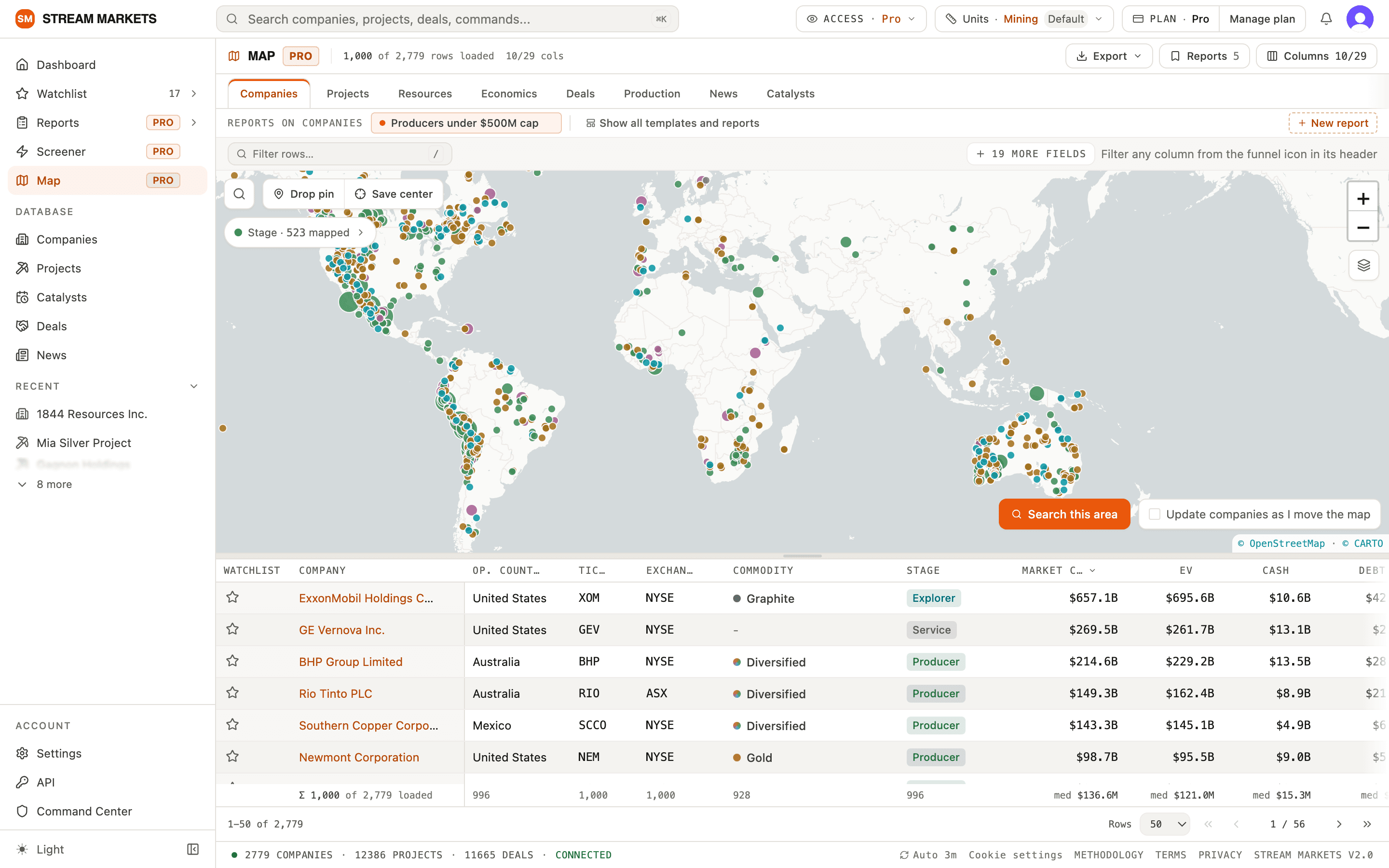Open the Stage 523 mapped legend
The width and height of the screenshot is (1389, 868).
click(x=299, y=232)
